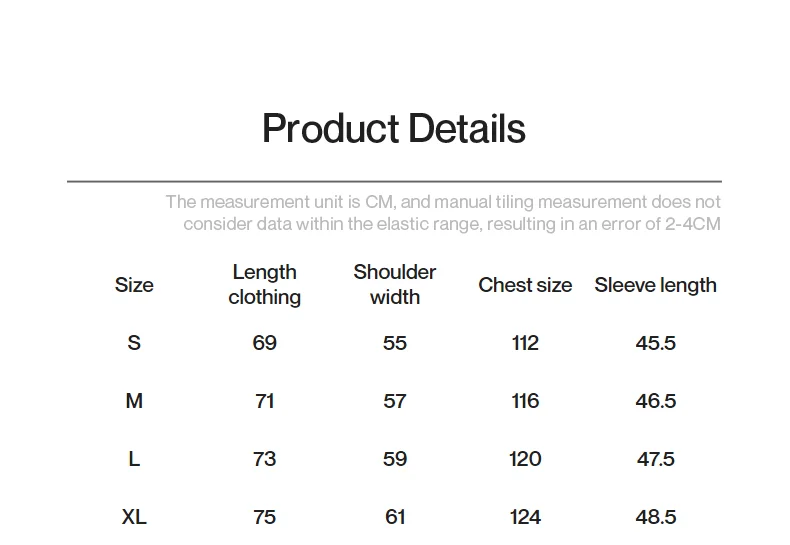Click the Sleeve length column header

tap(655, 285)
